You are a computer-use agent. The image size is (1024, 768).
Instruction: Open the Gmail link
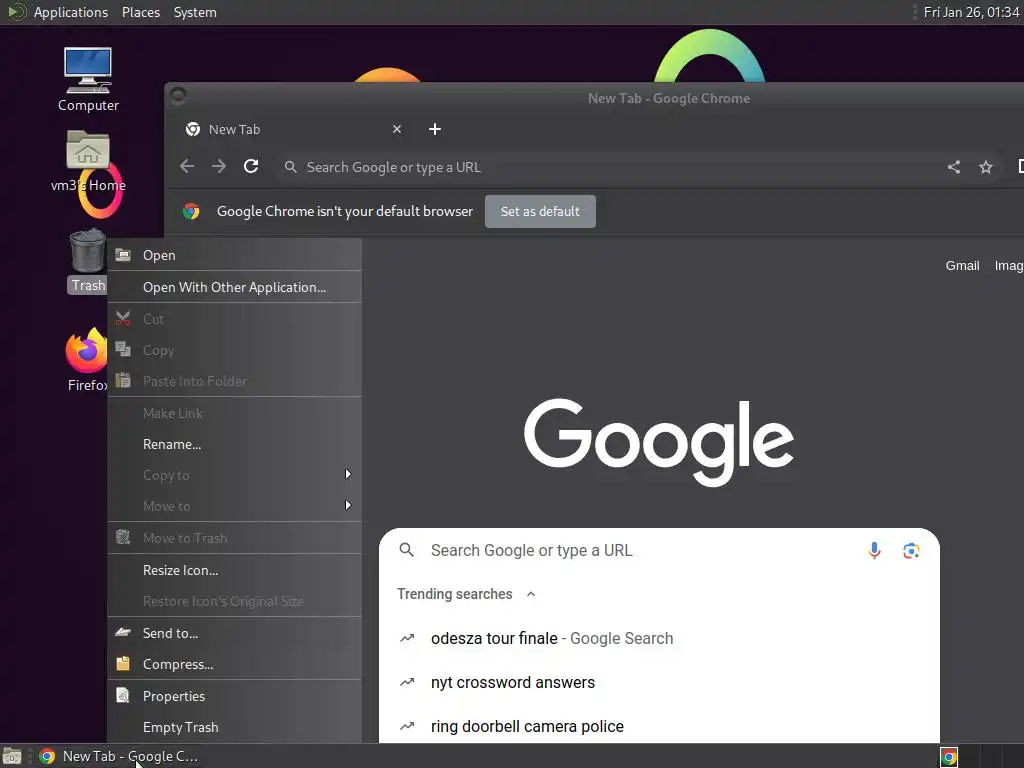click(962, 266)
